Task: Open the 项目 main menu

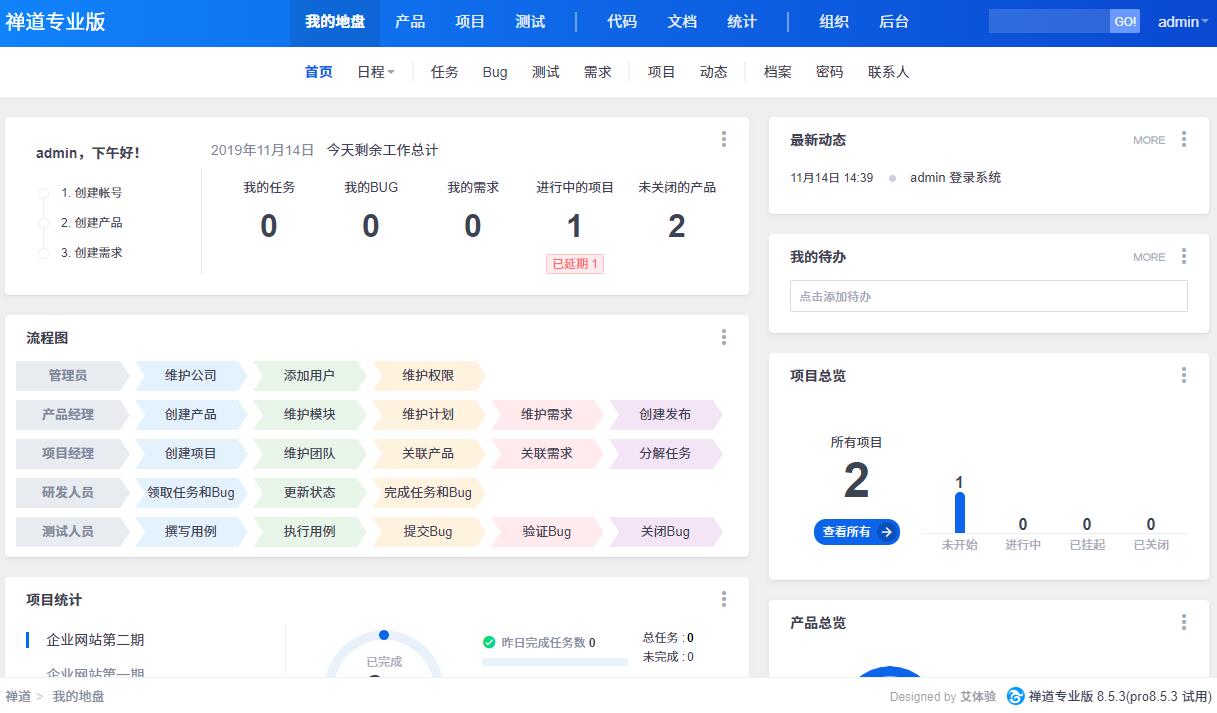Action: coord(470,22)
